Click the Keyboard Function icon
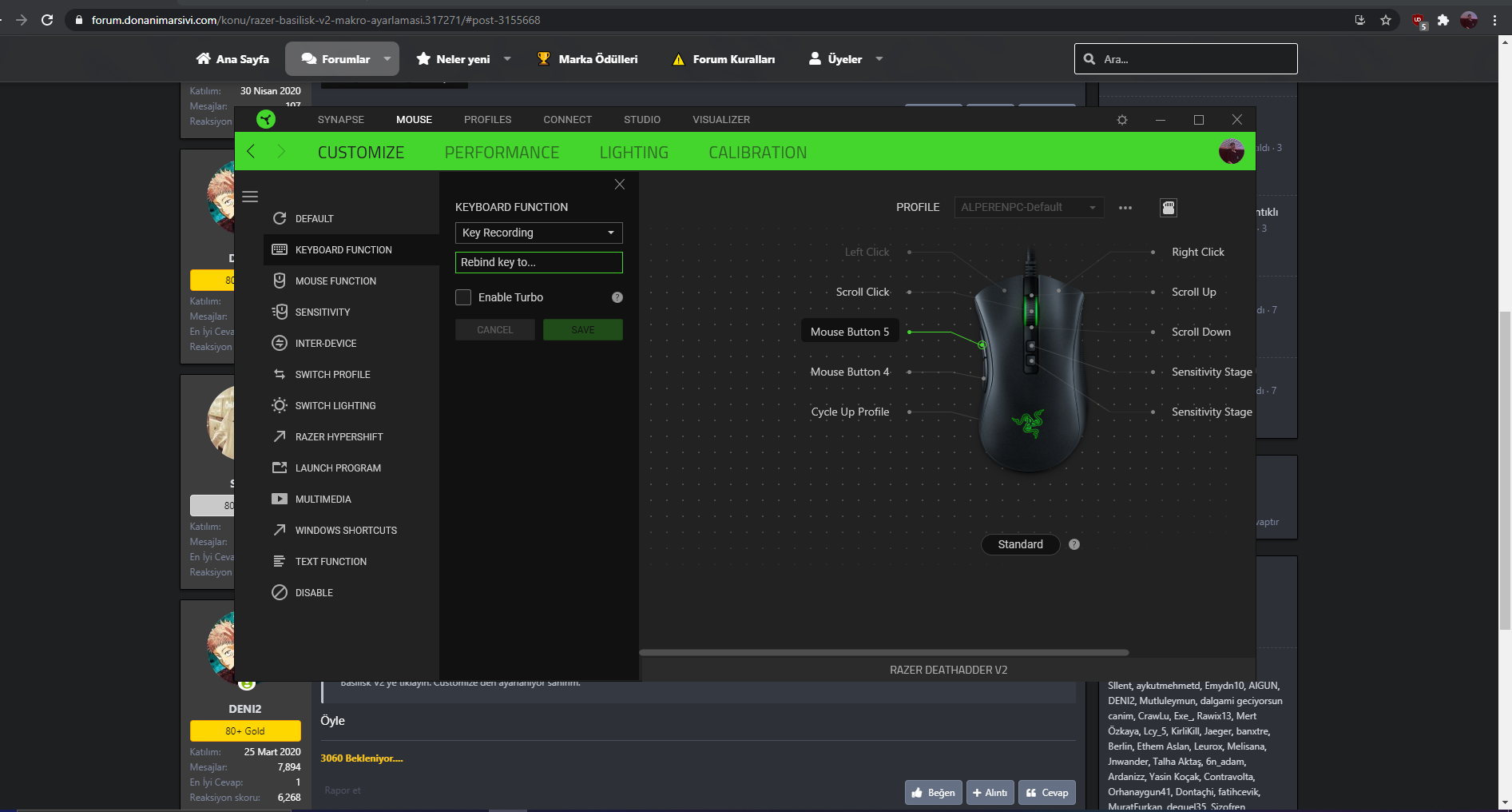Viewport: 1512px width, 812px height. click(x=280, y=249)
